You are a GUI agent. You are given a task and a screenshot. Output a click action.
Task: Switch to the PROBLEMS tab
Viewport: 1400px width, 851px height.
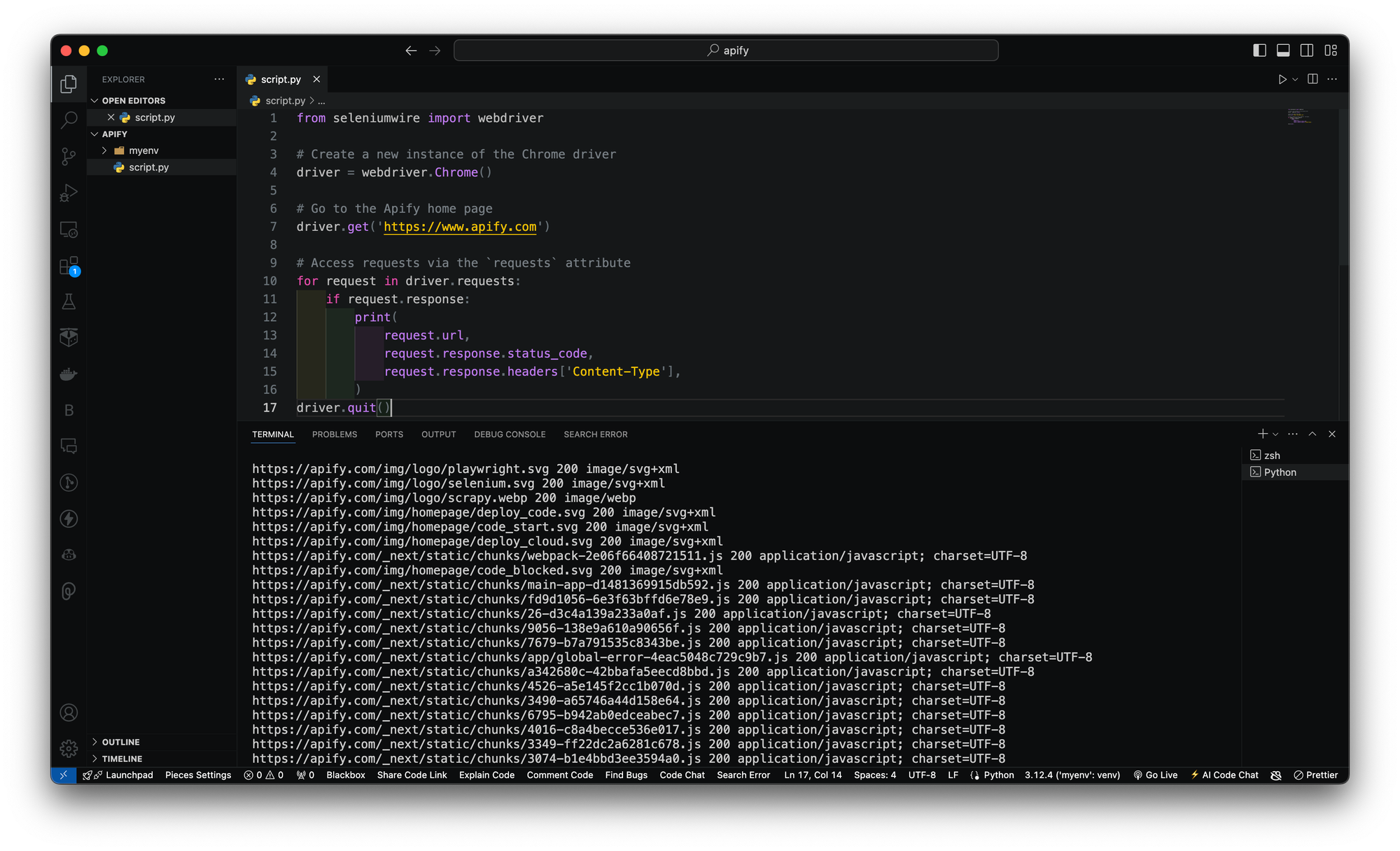(x=335, y=434)
